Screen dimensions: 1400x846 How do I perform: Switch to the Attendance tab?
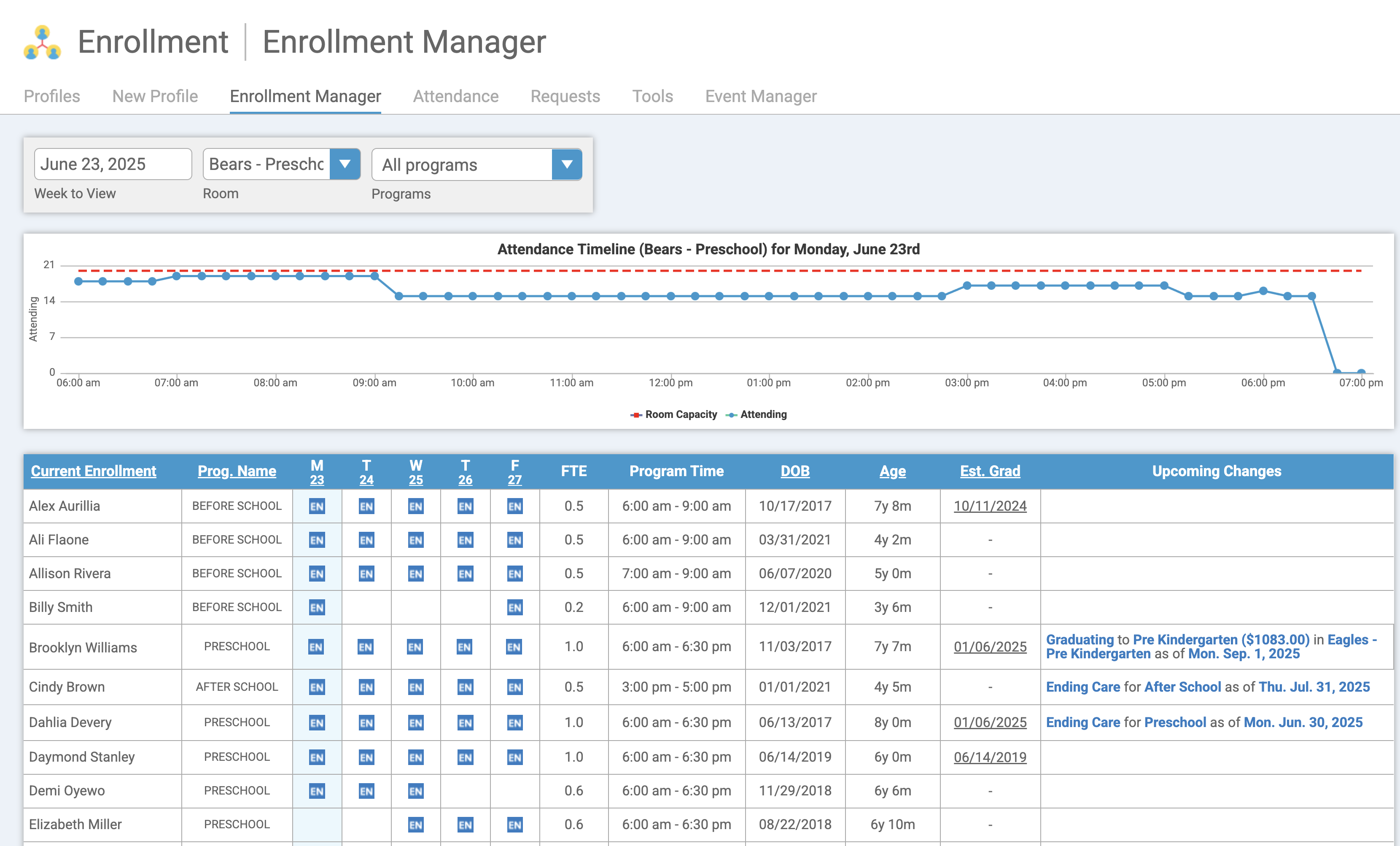(456, 96)
